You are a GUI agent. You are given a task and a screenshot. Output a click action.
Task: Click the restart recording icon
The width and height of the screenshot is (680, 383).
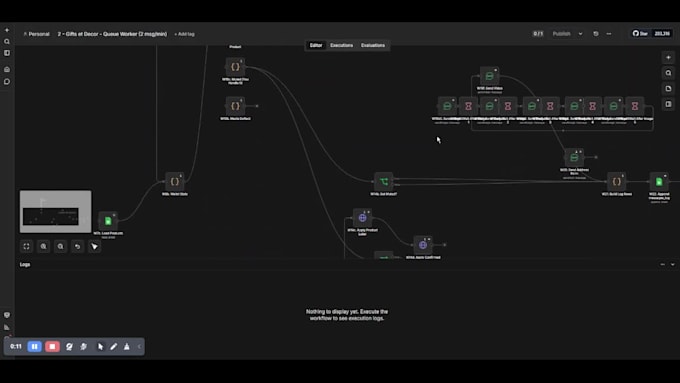(69, 347)
